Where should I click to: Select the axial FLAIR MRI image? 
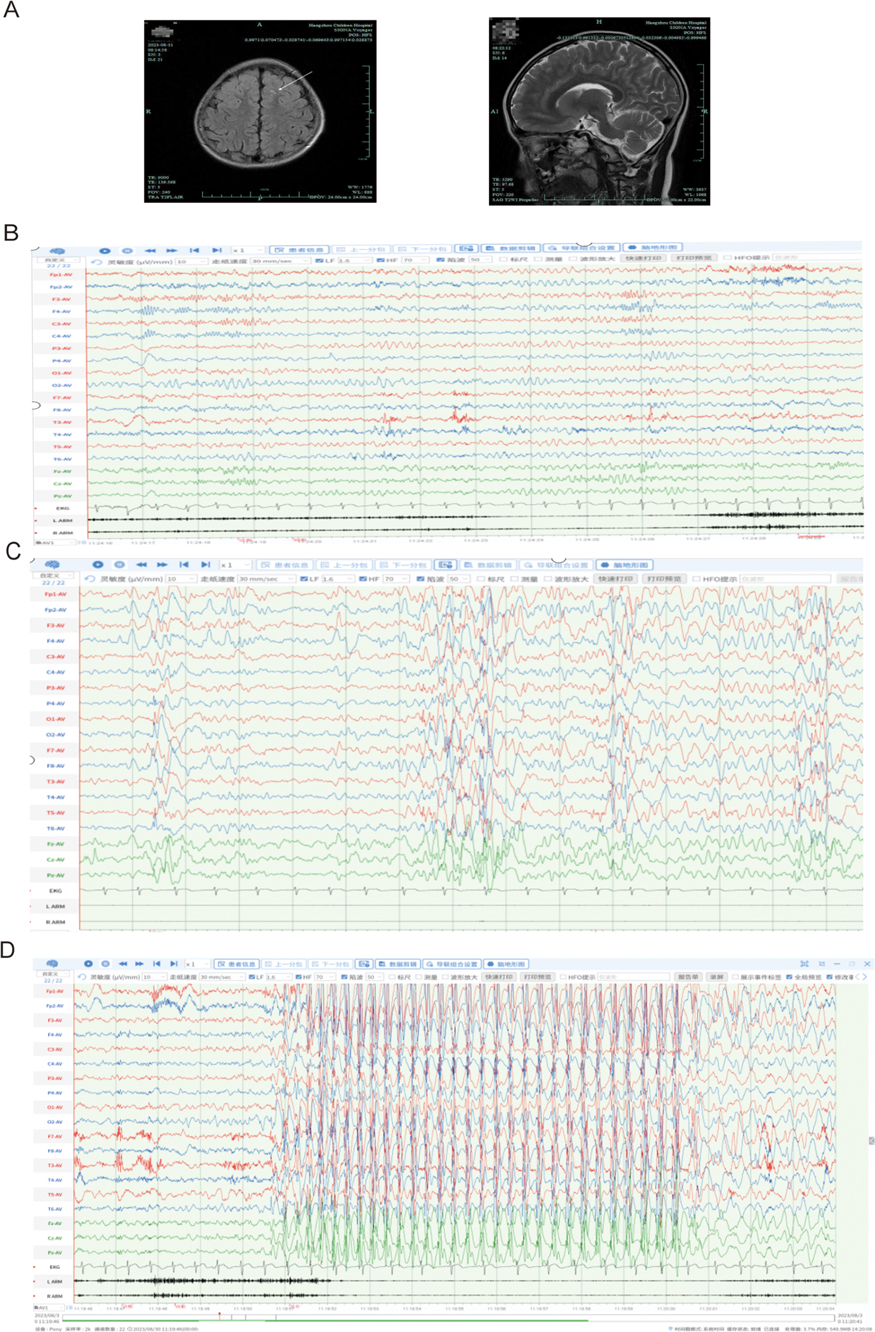pos(260,111)
